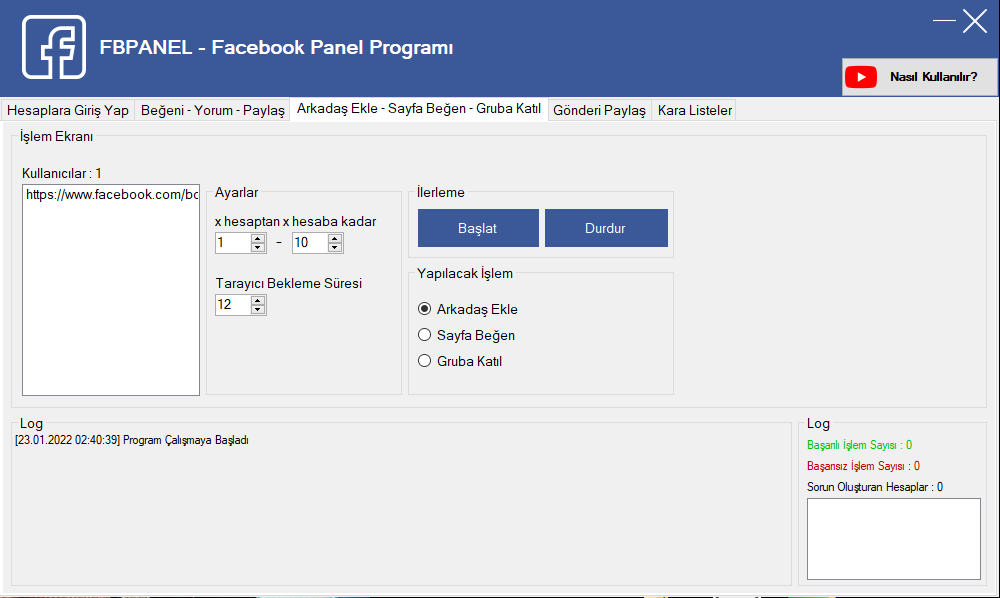
Task: Increase the starting account number spinner
Action: 258,238
